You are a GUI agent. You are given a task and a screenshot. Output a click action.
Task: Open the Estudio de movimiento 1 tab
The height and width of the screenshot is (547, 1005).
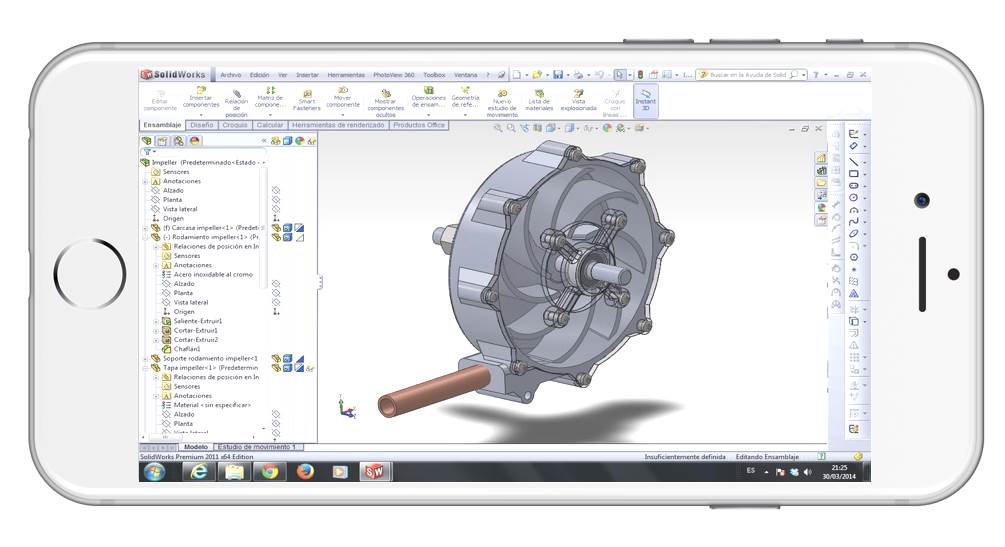coord(258,447)
